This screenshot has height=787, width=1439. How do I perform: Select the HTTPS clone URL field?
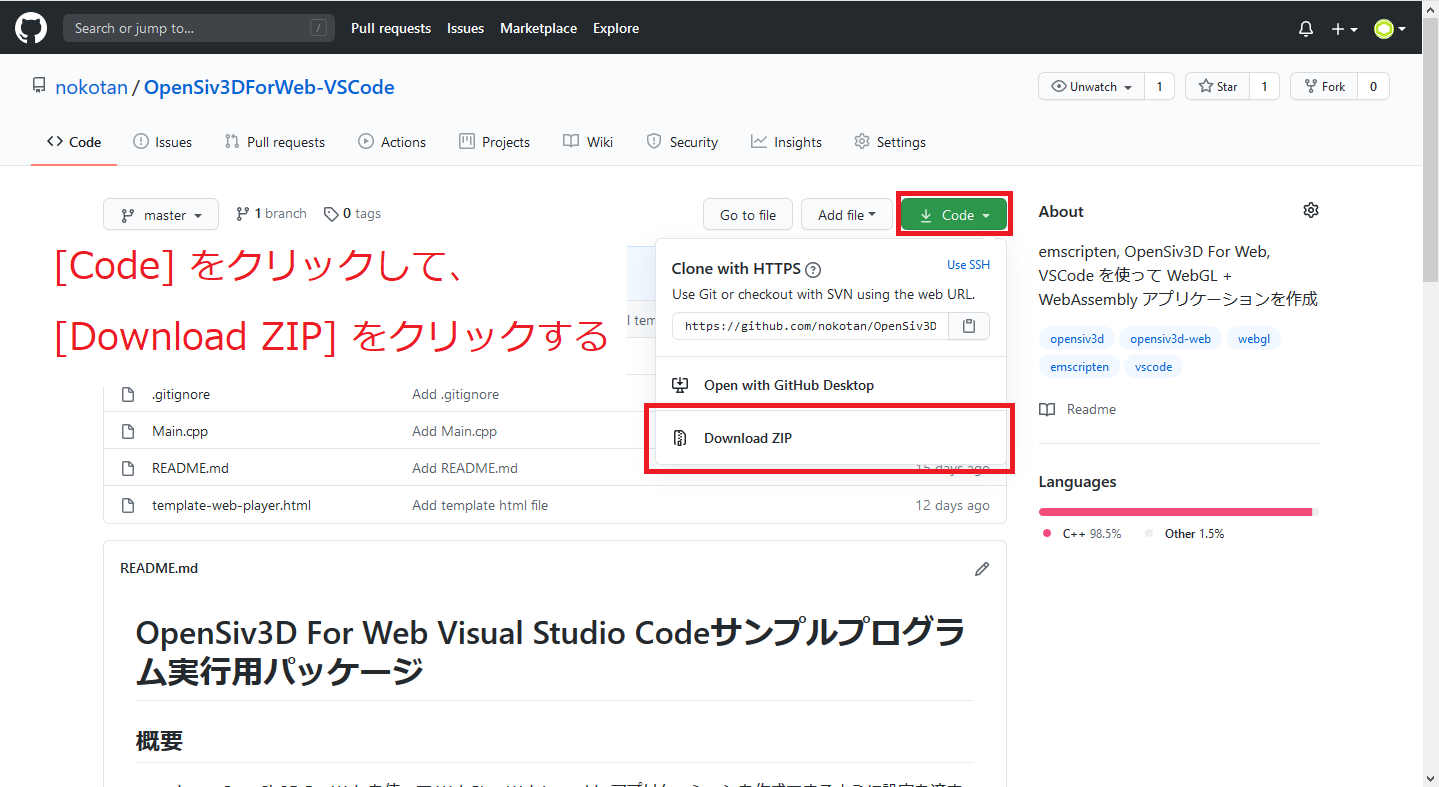click(x=810, y=326)
